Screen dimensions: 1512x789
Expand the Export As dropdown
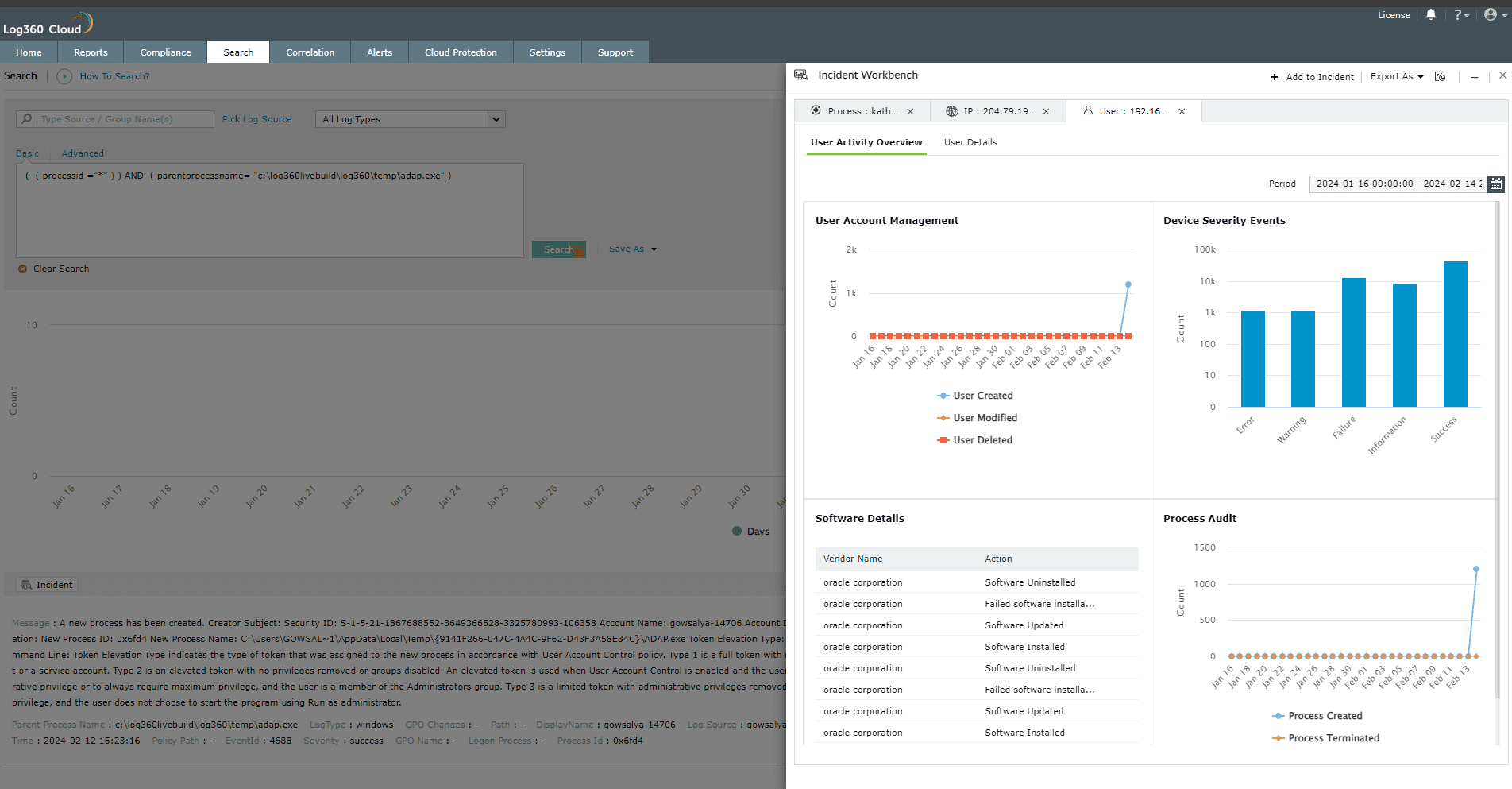pos(1397,76)
